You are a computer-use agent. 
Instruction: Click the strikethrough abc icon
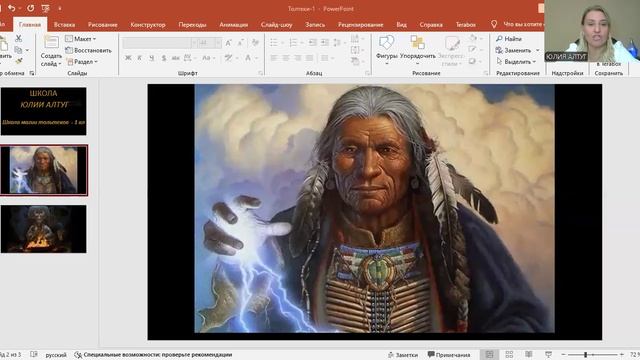point(176,58)
